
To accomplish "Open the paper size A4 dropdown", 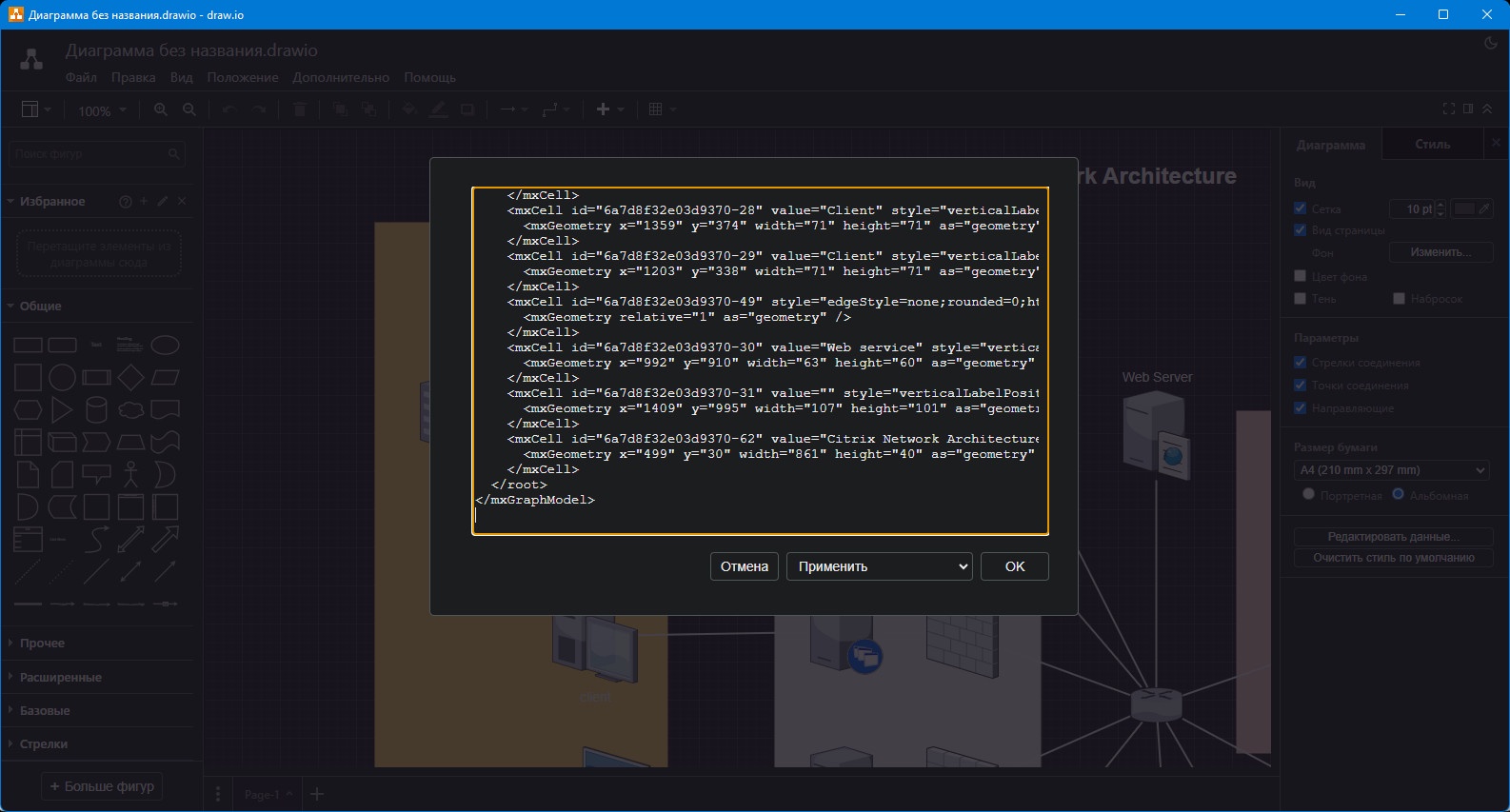I will pos(1393,470).
